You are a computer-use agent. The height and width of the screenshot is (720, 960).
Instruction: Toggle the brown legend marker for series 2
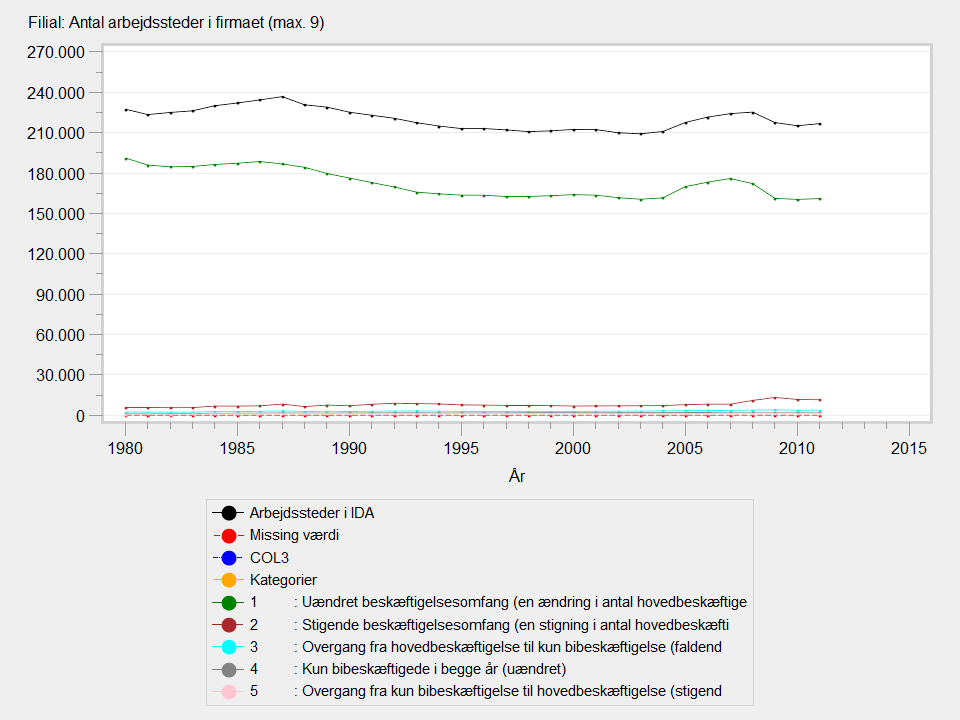pyautogui.click(x=228, y=624)
